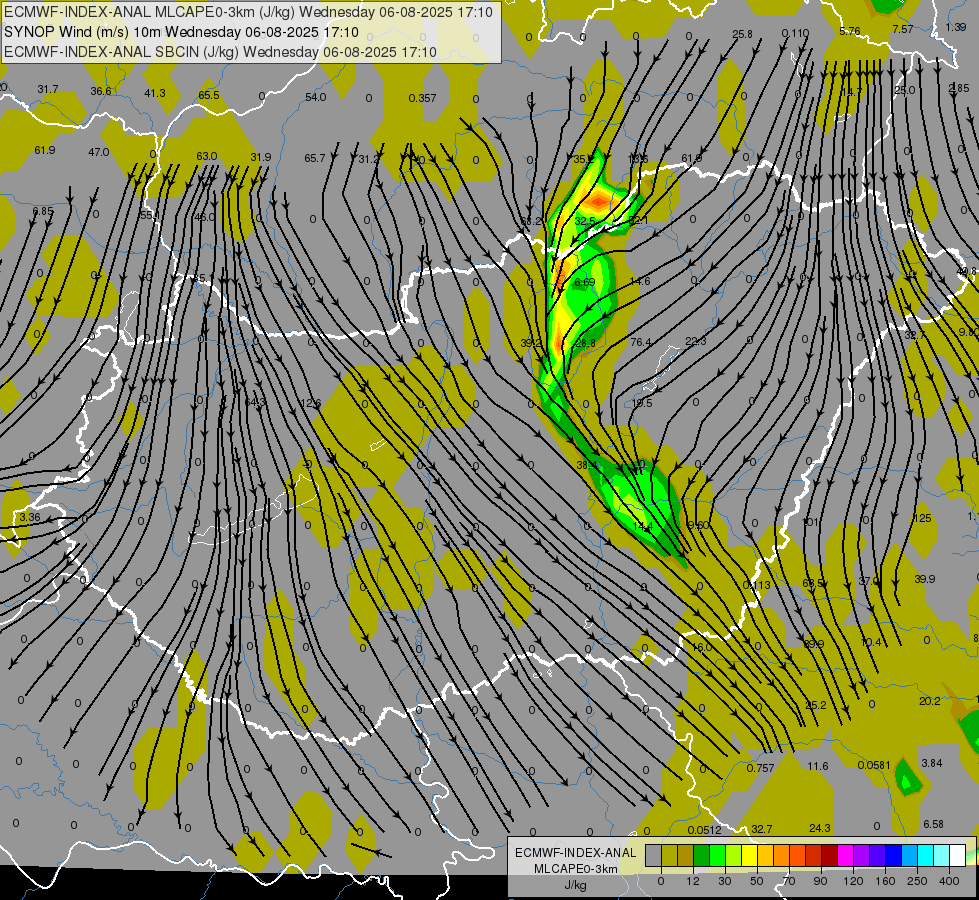Click the map value '63.0'
The image size is (979, 900).
[x=207, y=156]
